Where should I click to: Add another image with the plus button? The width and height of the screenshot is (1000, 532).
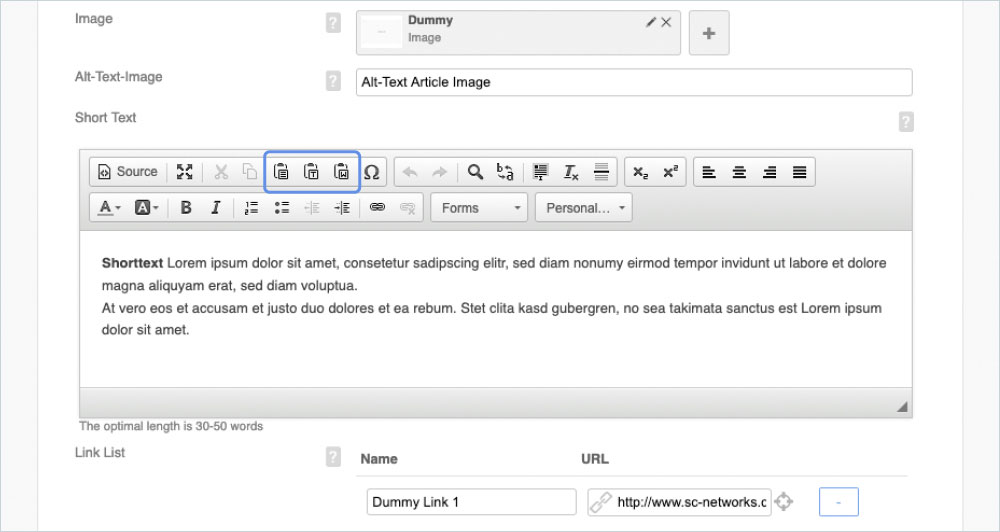click(x=709, y=33)
